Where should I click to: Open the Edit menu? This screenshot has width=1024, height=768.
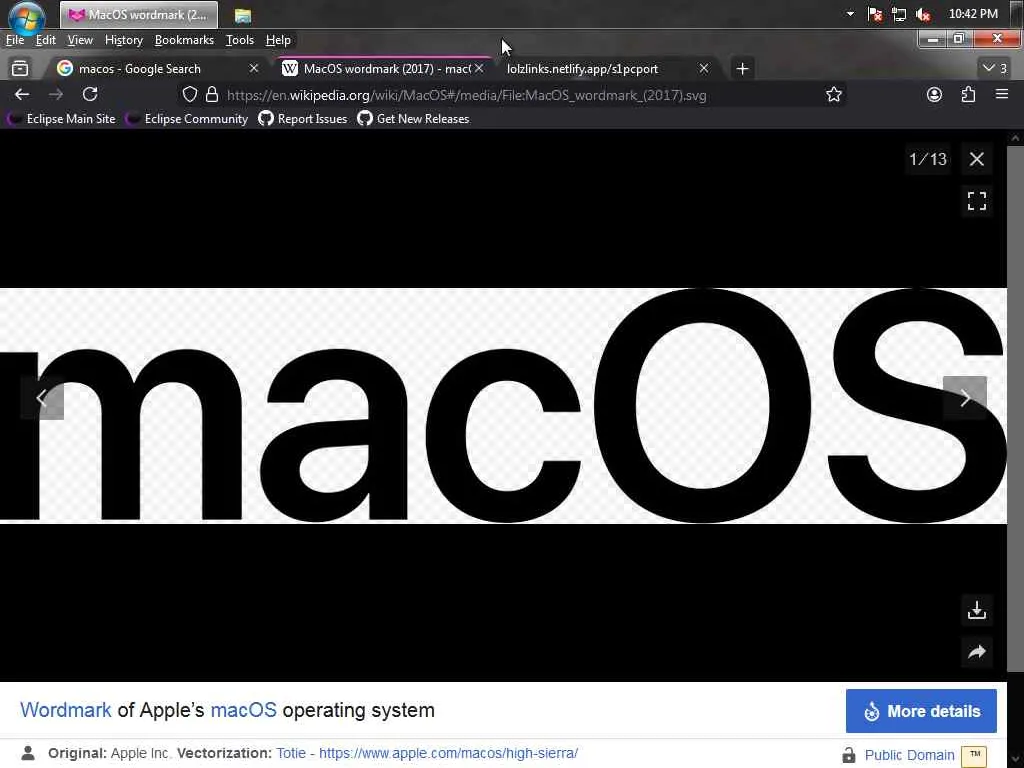pos(46,40)
